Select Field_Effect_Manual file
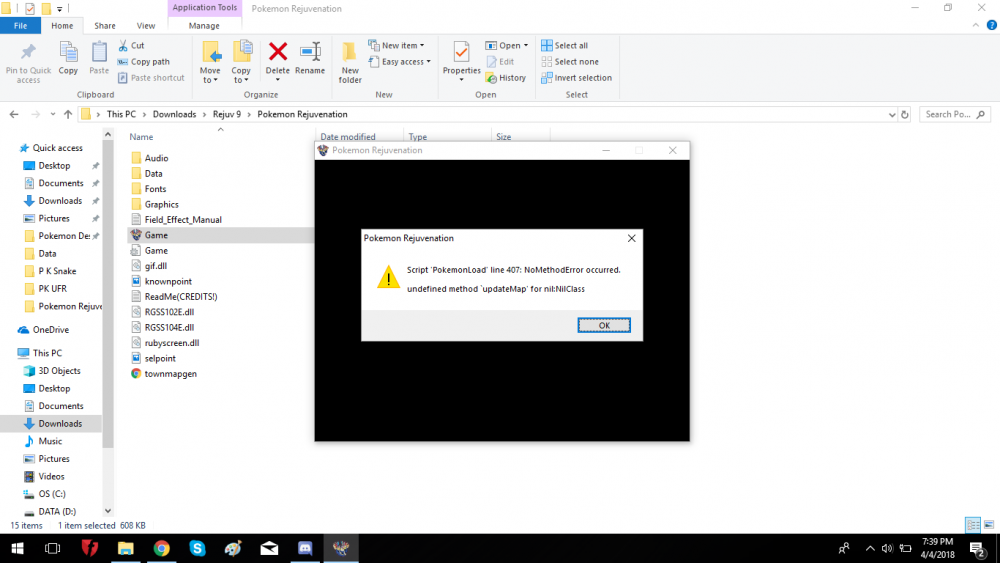 point(183,219)
